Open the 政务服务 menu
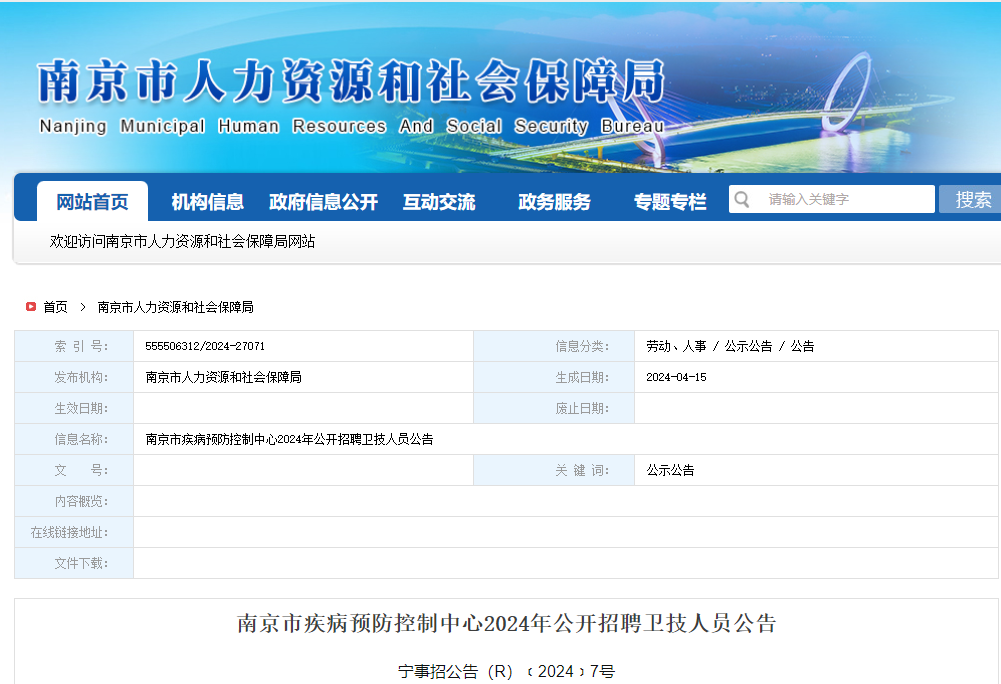Viewport: 1001px width, 684px height. coord(554,202)
